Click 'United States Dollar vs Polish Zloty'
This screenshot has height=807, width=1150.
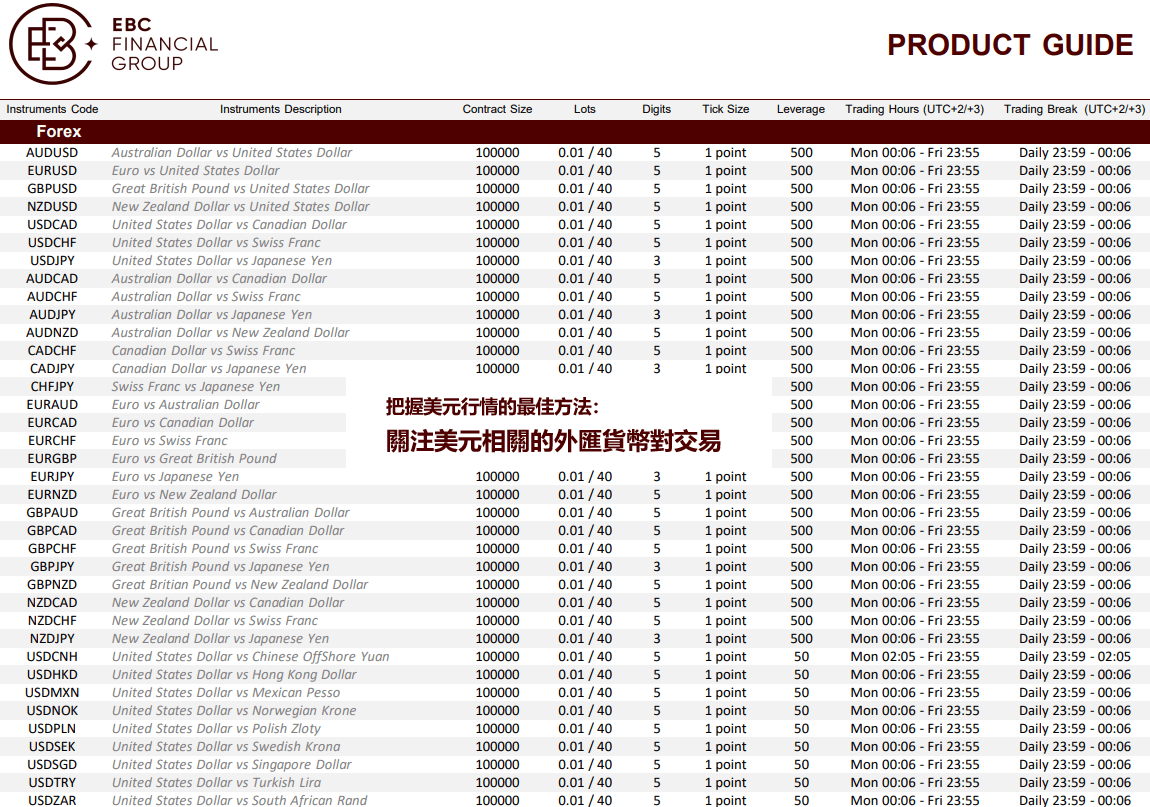[x=216, y=729]
